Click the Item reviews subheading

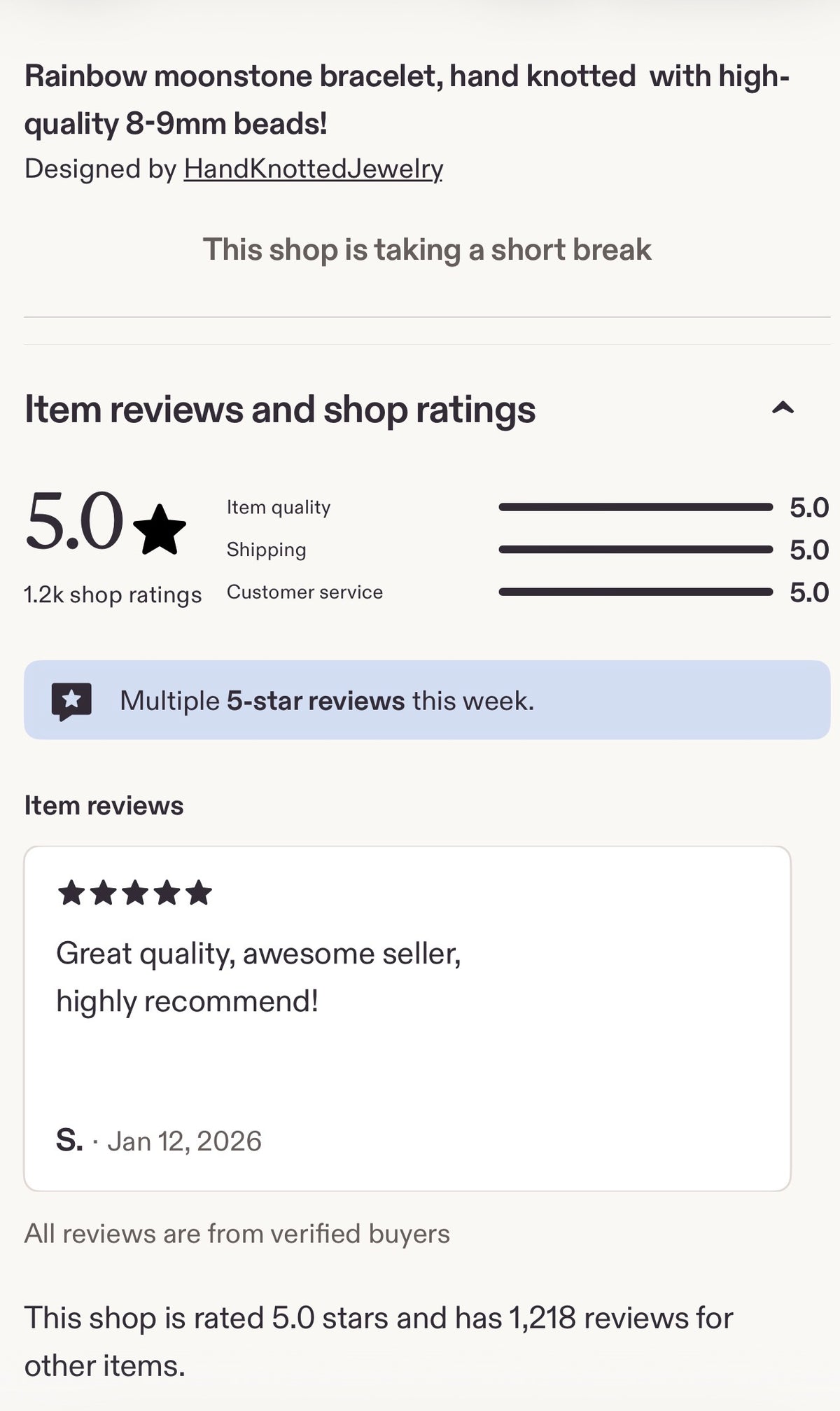click(104, 805)
